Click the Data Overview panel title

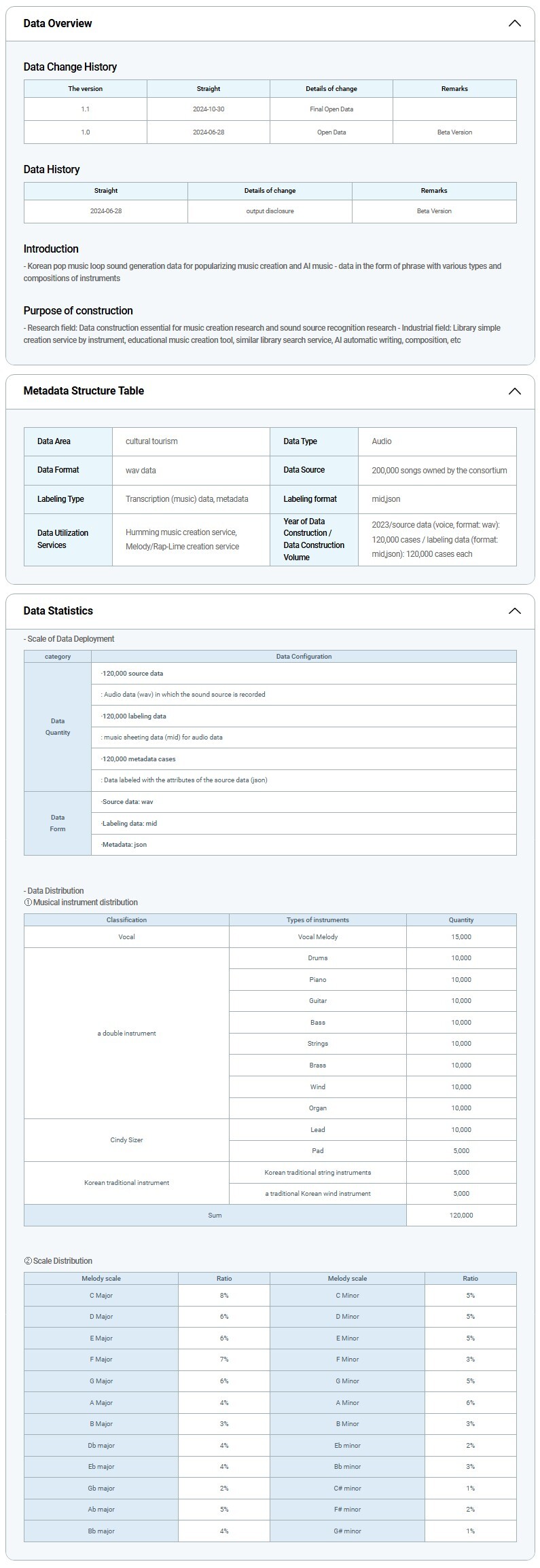tap(58, 24)
